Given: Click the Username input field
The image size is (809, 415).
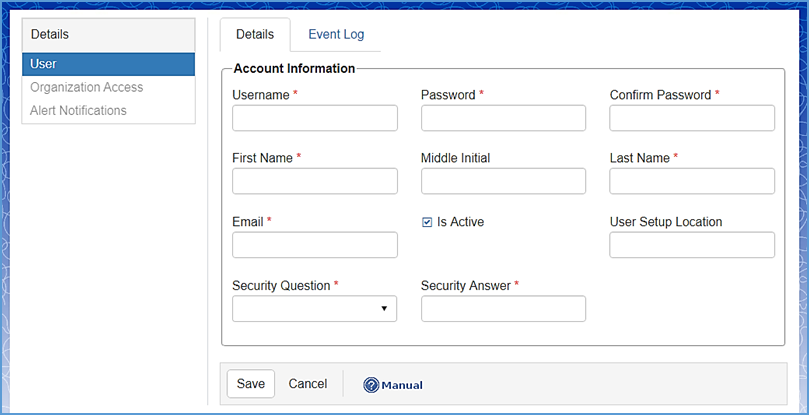Looking at the screenshot, I should pos(314,118).
